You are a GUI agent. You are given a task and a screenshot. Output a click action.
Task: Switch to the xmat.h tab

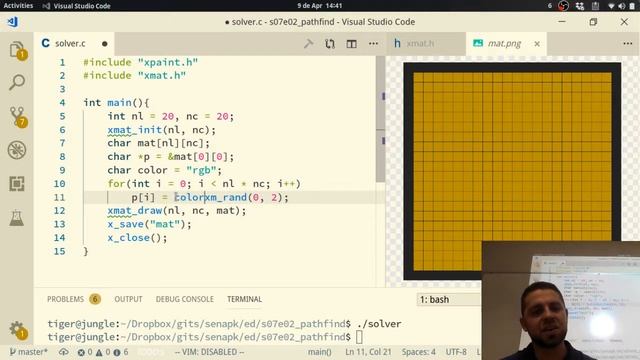pyautogui.click(x=426, y=43)
